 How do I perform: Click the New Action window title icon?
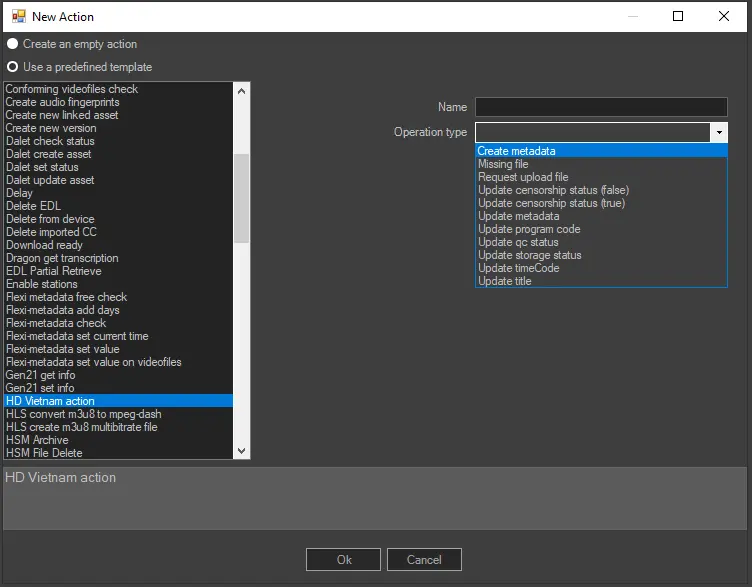[18, 16]
